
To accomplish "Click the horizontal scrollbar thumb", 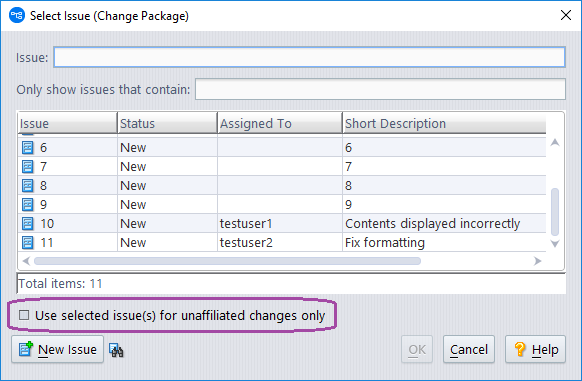I will [x=228, y=261].
